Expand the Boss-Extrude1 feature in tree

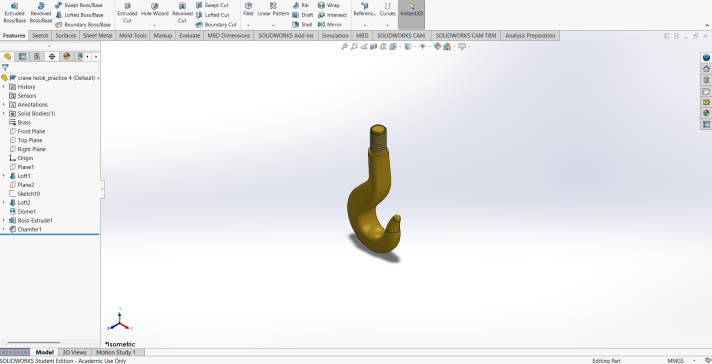4,220
